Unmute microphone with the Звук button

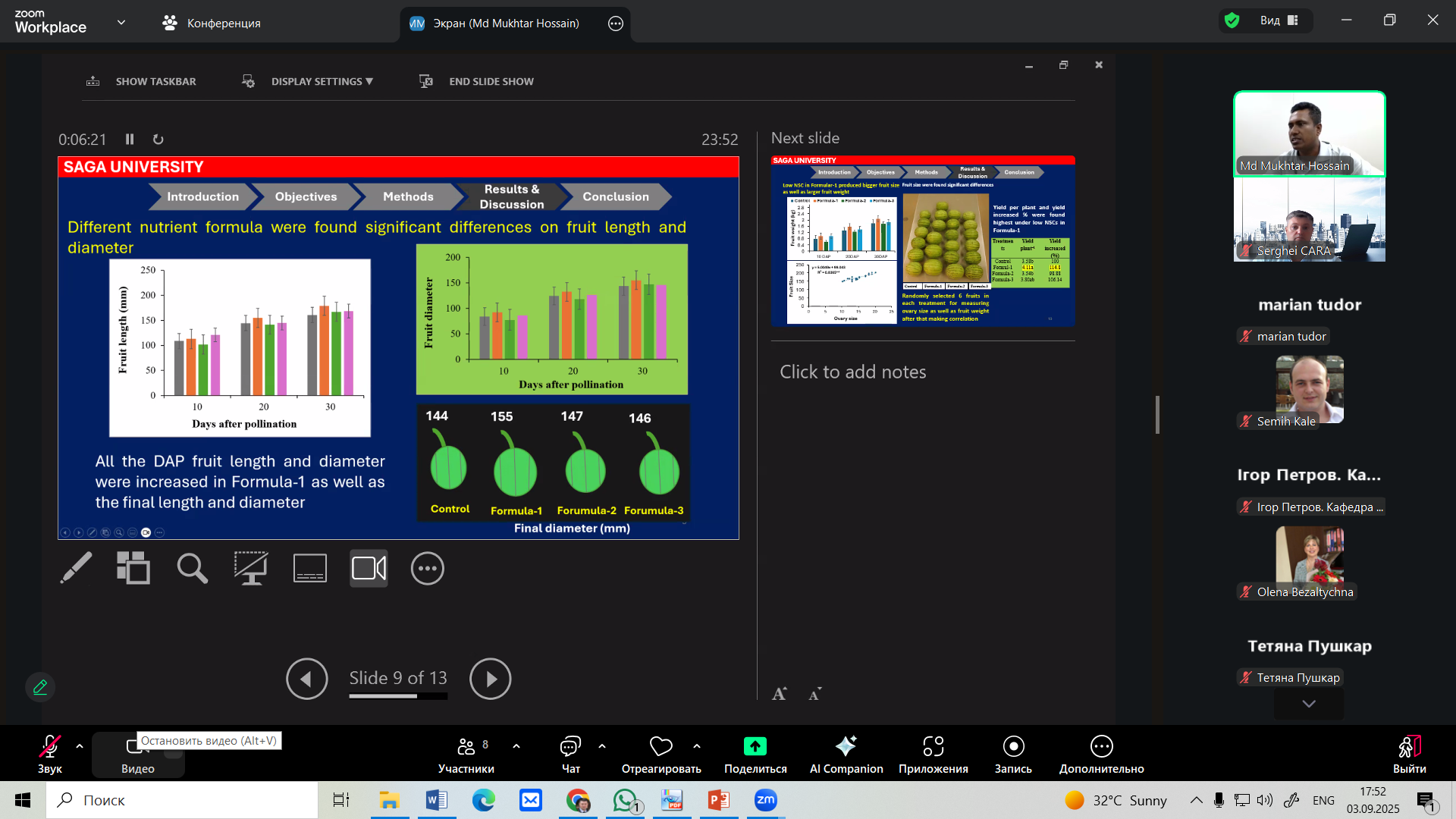tap(49, 755)
